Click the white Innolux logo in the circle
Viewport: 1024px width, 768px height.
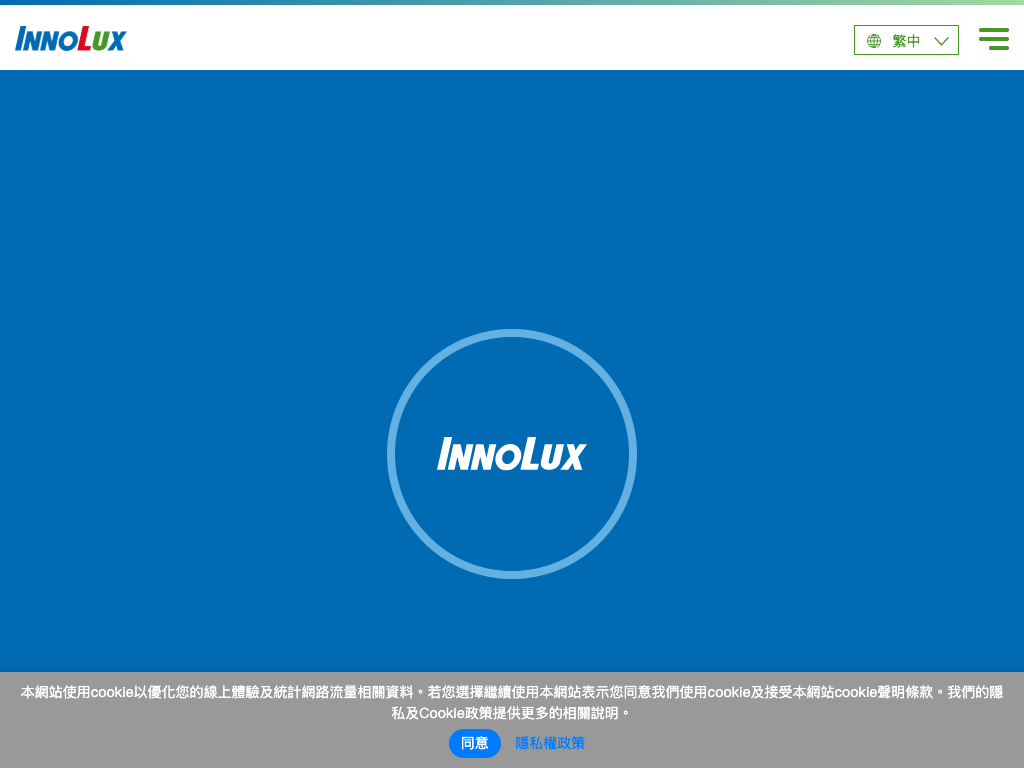(x=511, y=454)
